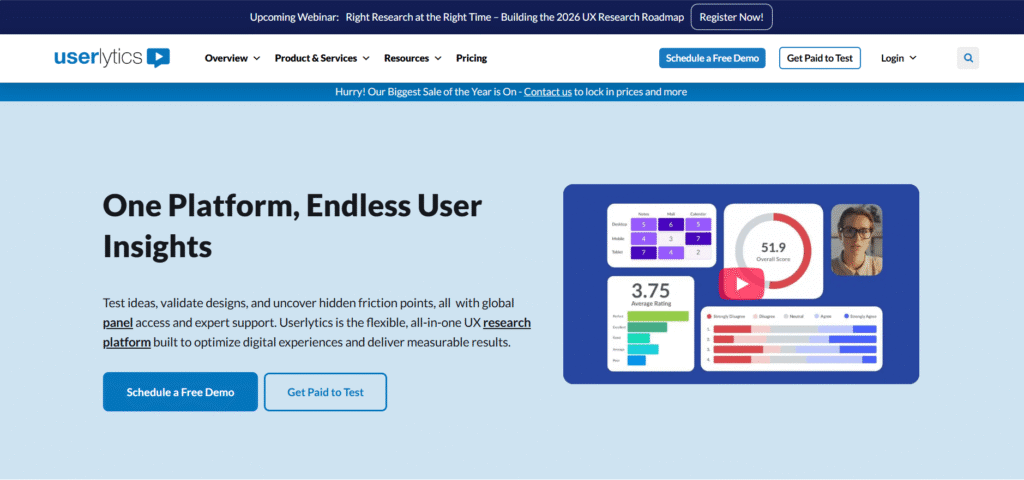Click the Userlytics logo
This screenshot has height=480, width=1024.
[112, 58]
